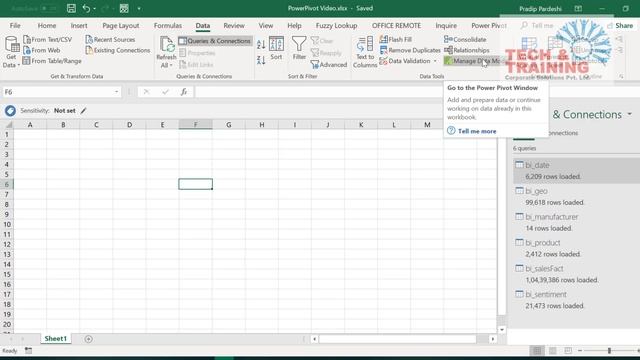Toggle the Queries & Connections pane button
Image resolution: width=640 pixels, height=360 pixels.
[215, 41]
